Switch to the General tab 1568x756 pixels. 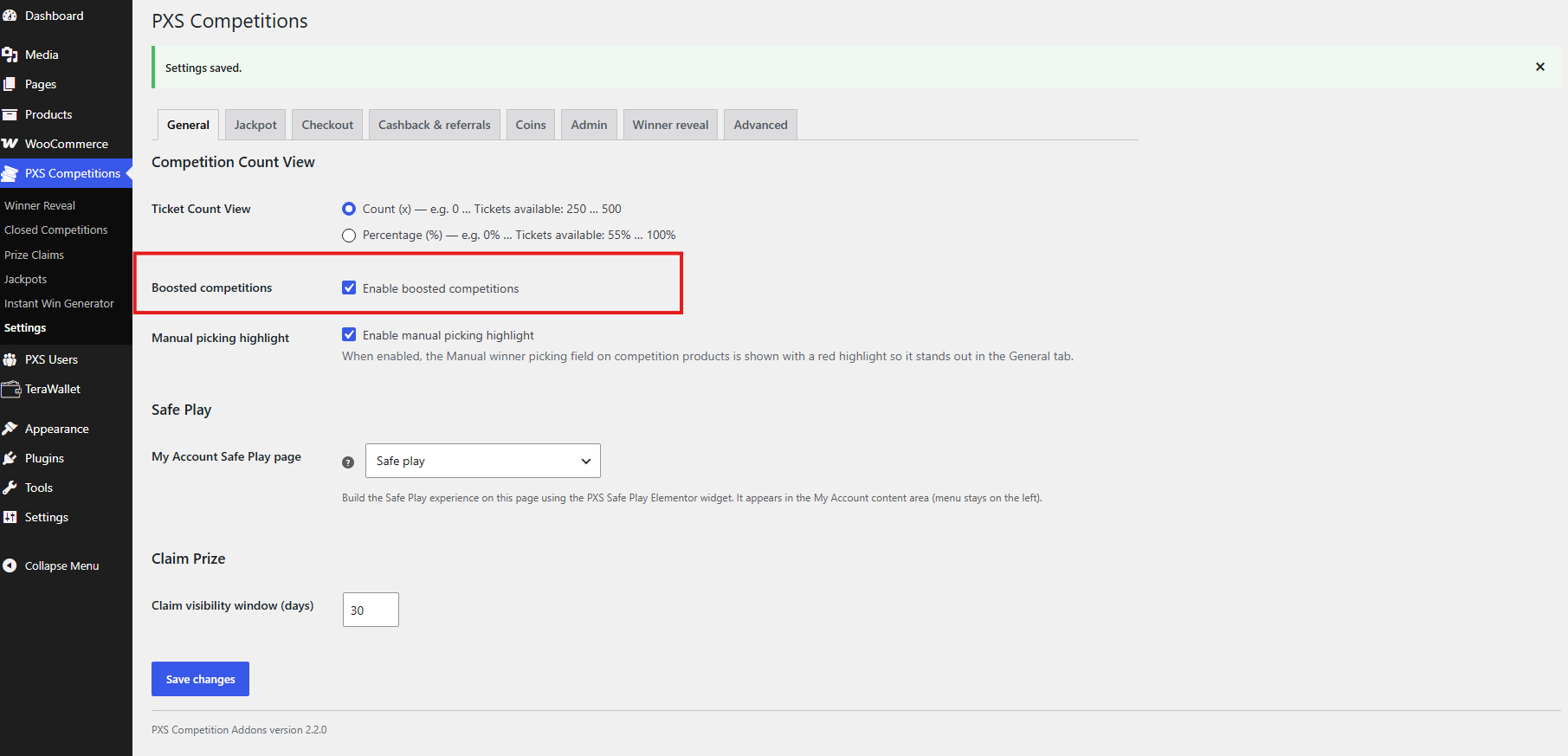[x=188, y=125]
